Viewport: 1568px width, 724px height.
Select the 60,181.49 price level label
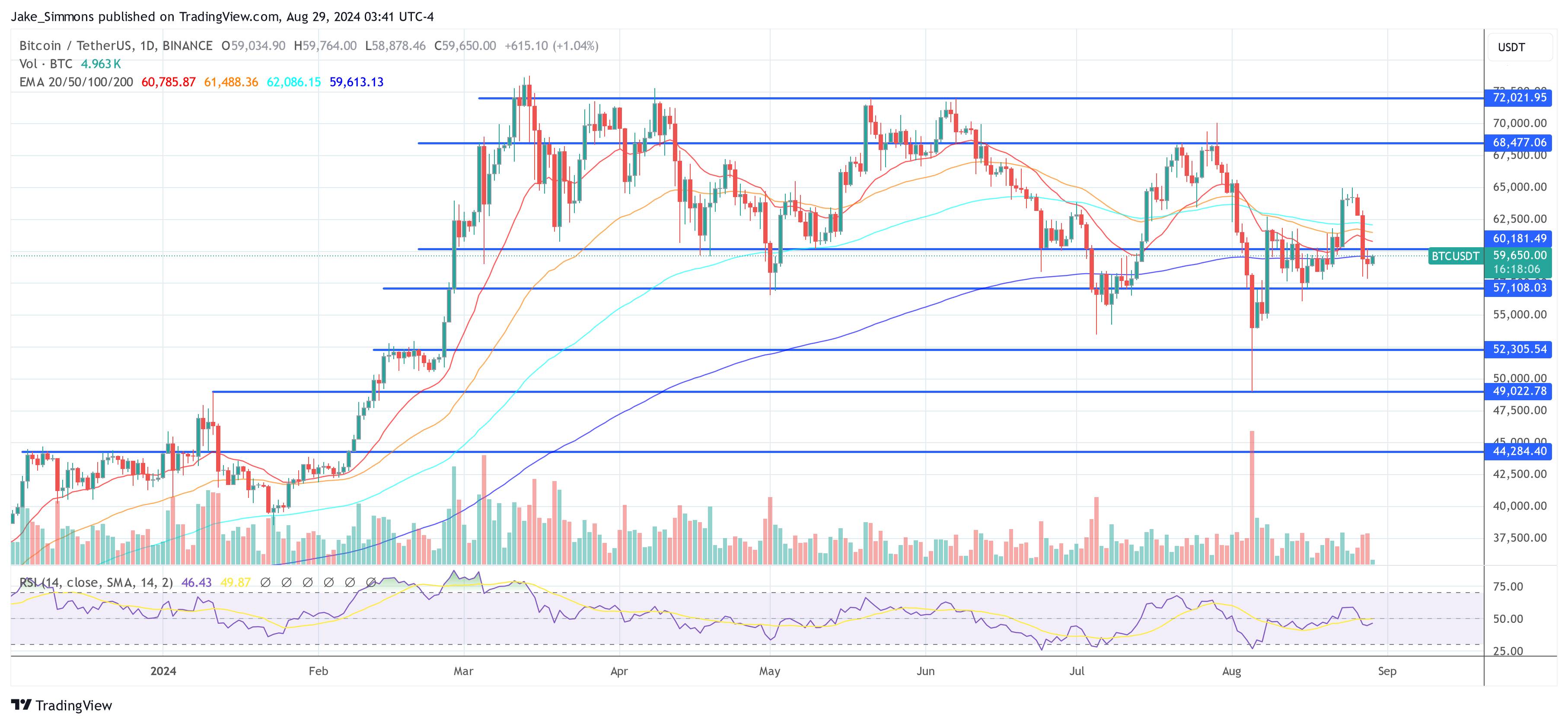[1519, 239]
